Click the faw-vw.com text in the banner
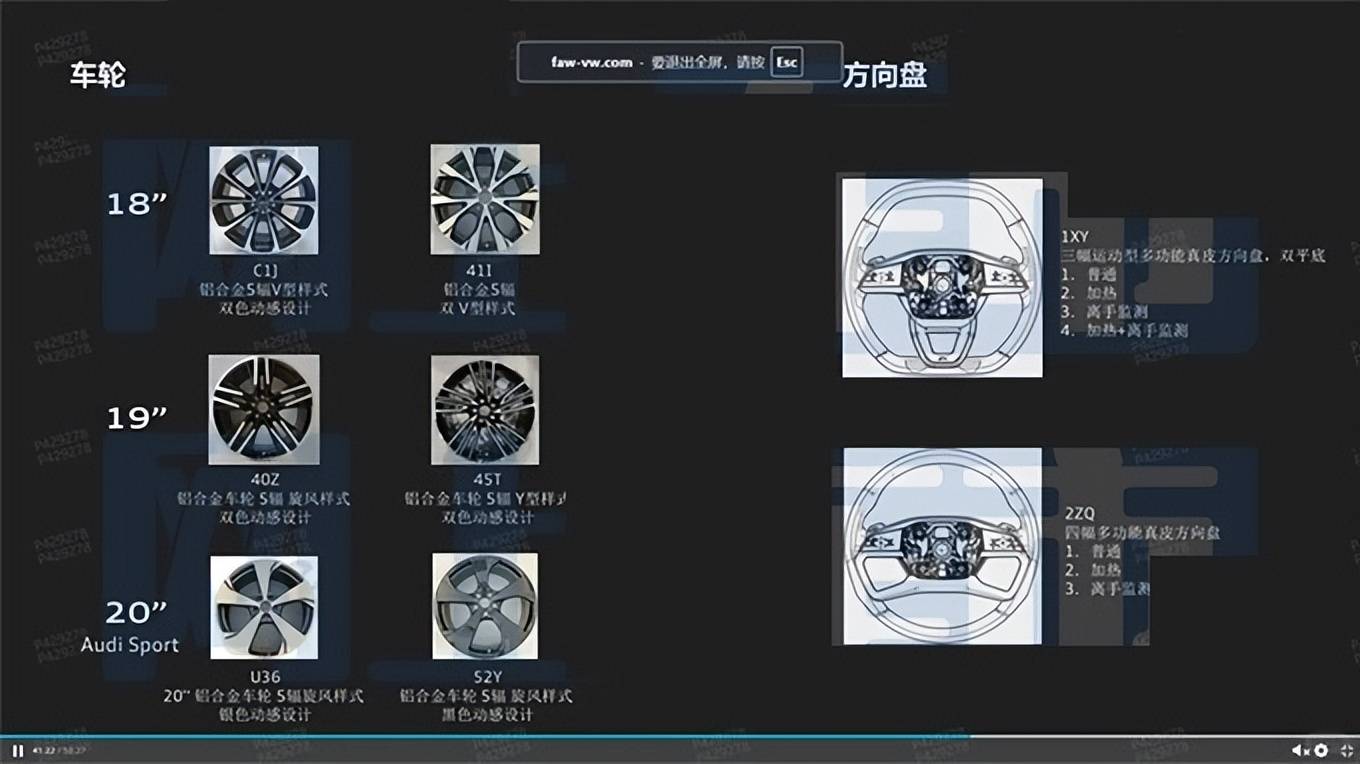Screen dimensions: 1360x764 pos(591,62)
